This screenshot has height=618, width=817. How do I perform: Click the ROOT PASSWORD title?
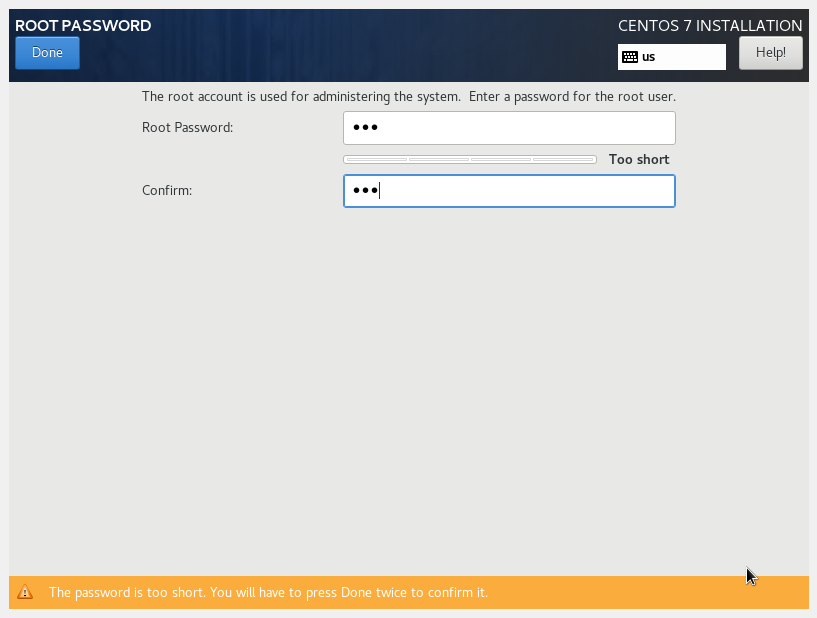tap(83, 26)
